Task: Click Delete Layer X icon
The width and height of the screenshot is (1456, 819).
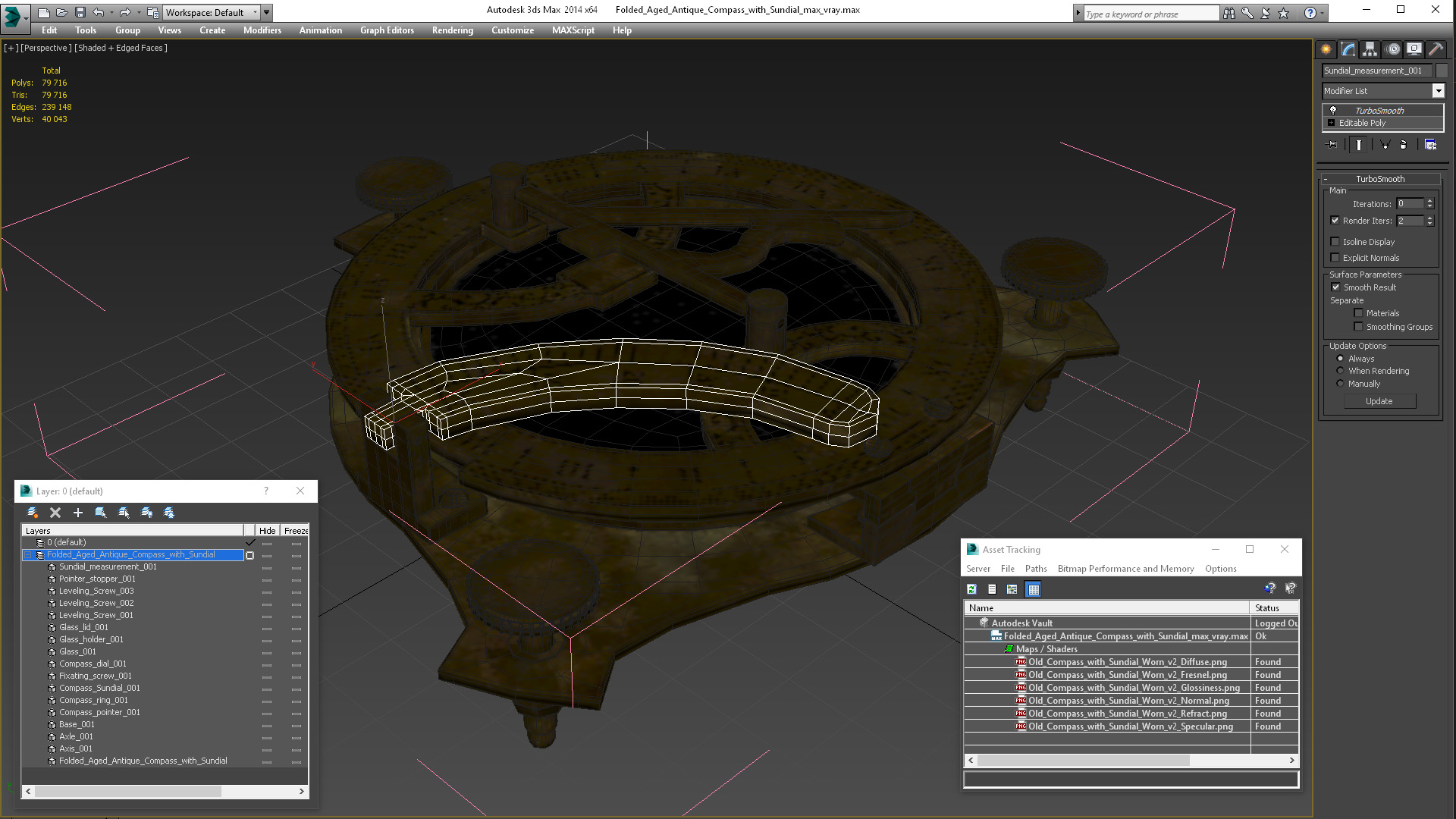Action: (x=55, y=513)
